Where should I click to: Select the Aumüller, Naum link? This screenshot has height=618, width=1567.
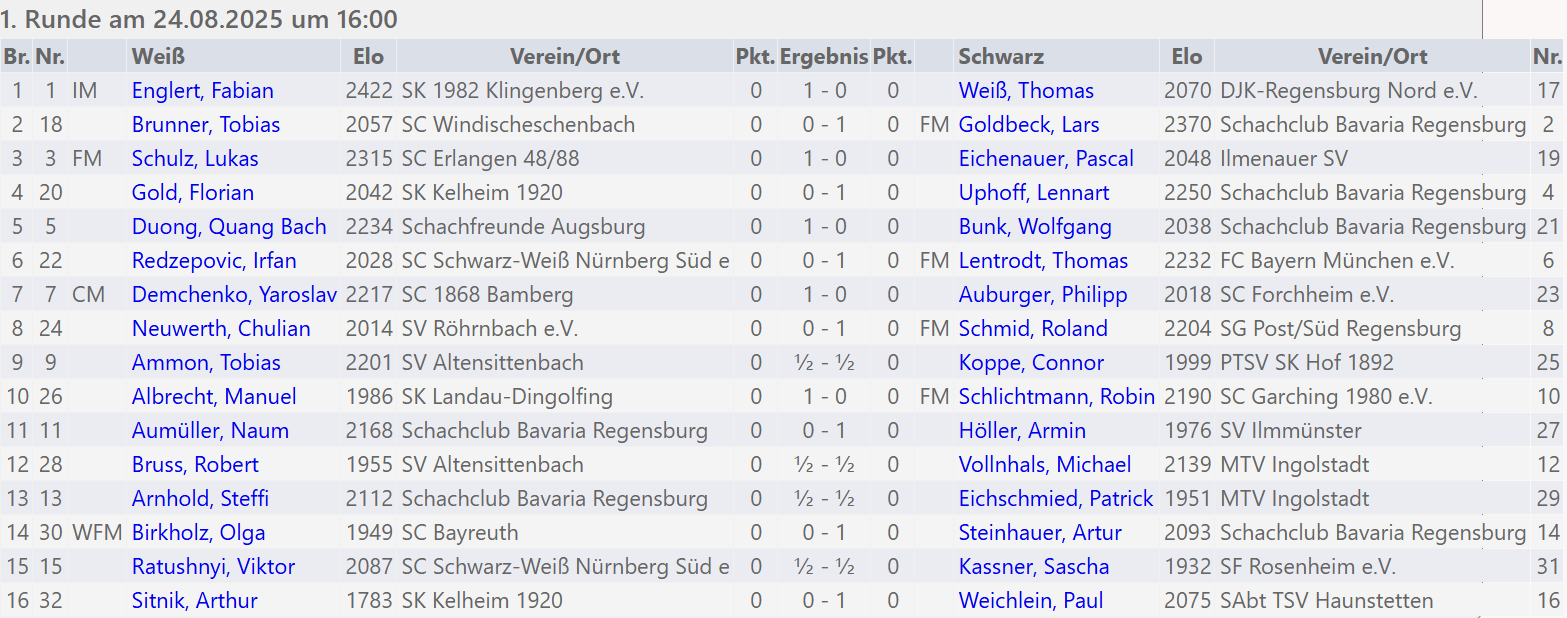210,431
